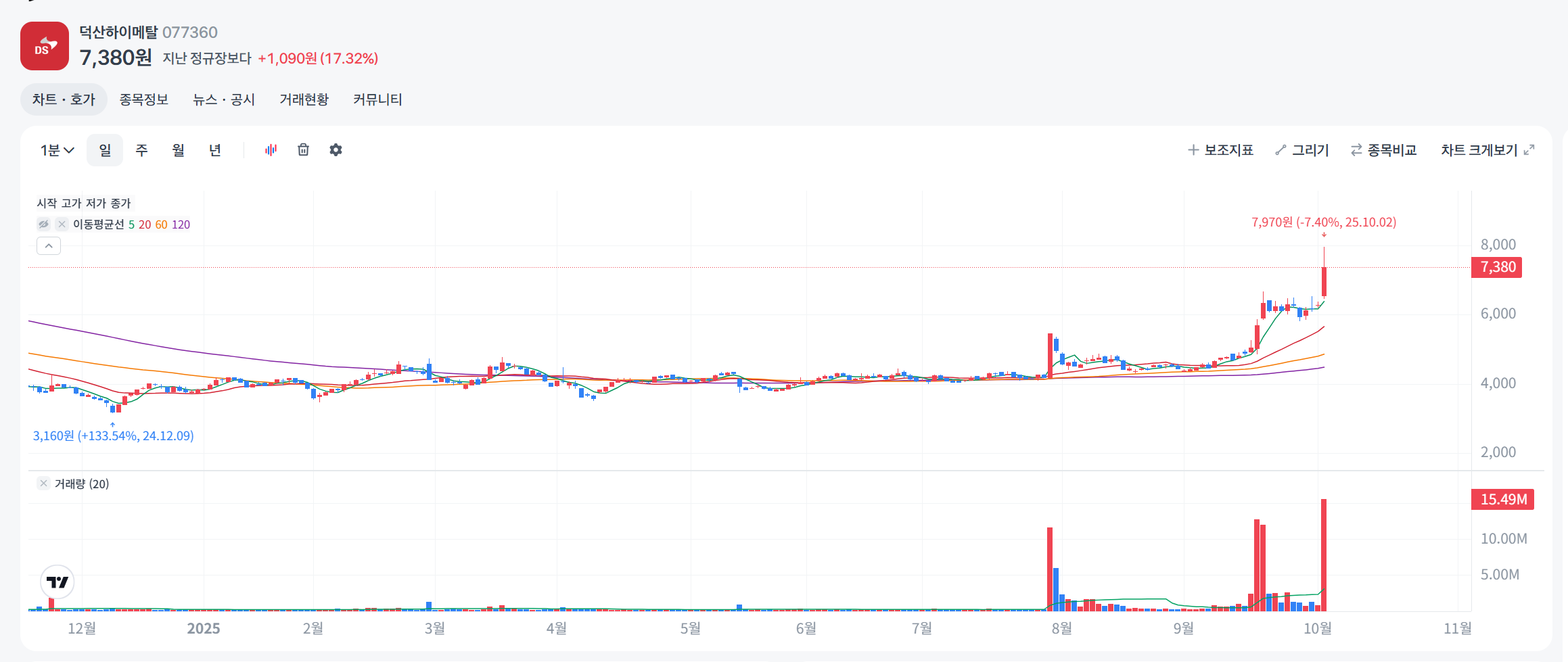
Task: Open the candlestick chart type icon
Action: [x=271, y=150]
